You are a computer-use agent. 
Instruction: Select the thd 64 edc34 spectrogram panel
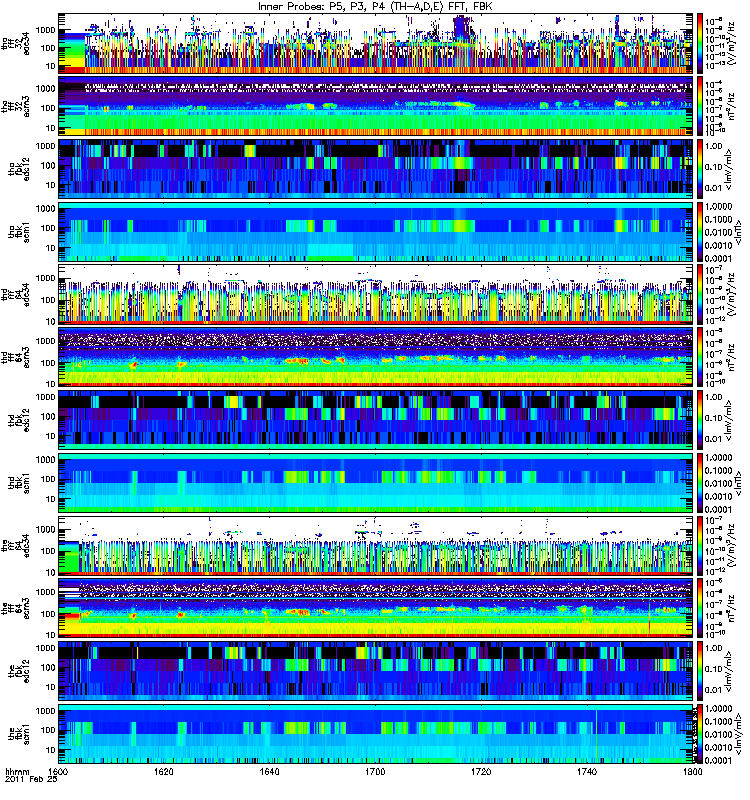point(376,294)
